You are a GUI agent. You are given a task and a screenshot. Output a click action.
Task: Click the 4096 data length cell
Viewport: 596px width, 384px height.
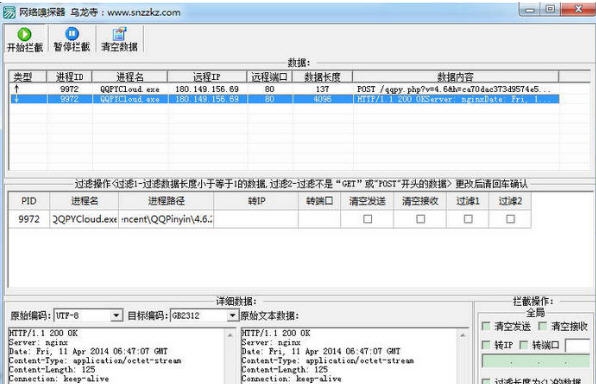point(322,99)
